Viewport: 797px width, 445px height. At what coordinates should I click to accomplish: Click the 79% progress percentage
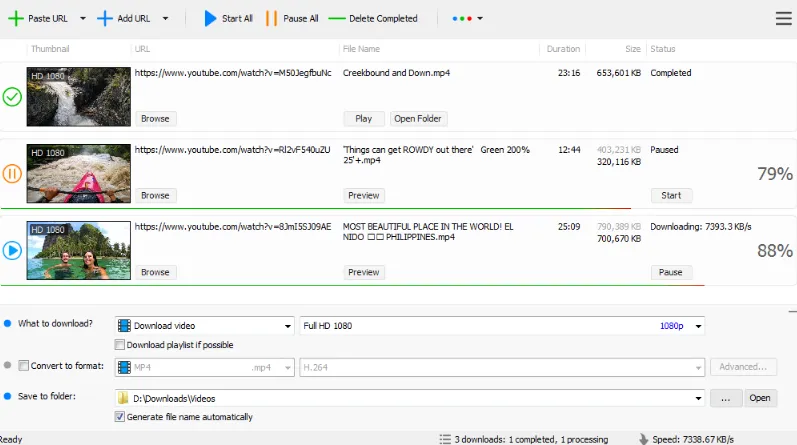(x=775, y=174)
